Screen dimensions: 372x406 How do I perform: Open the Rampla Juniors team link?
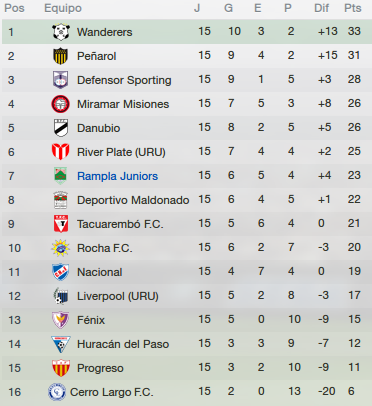[x=117, y=176]
